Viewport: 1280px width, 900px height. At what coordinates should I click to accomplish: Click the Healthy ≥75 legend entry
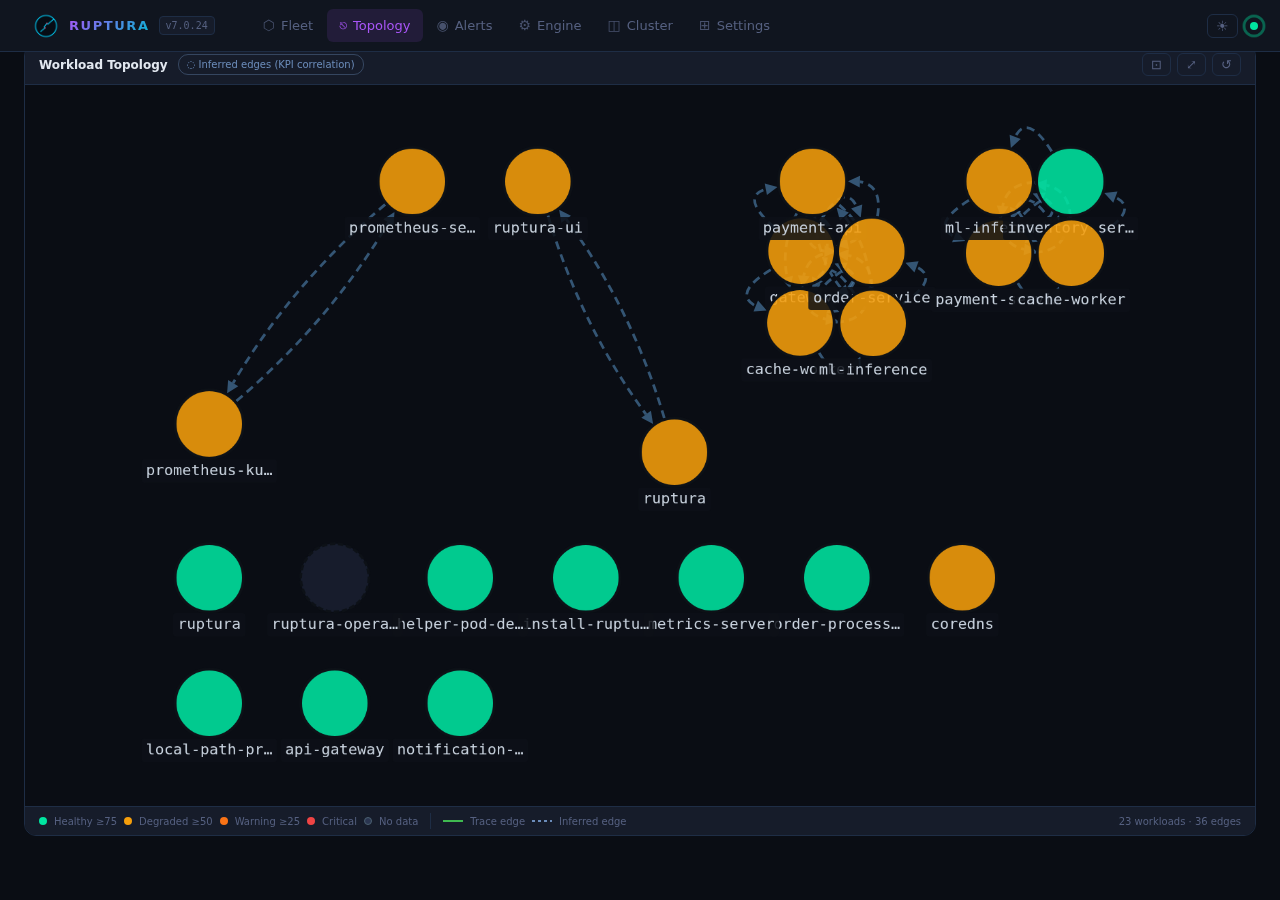pos(78,821)
